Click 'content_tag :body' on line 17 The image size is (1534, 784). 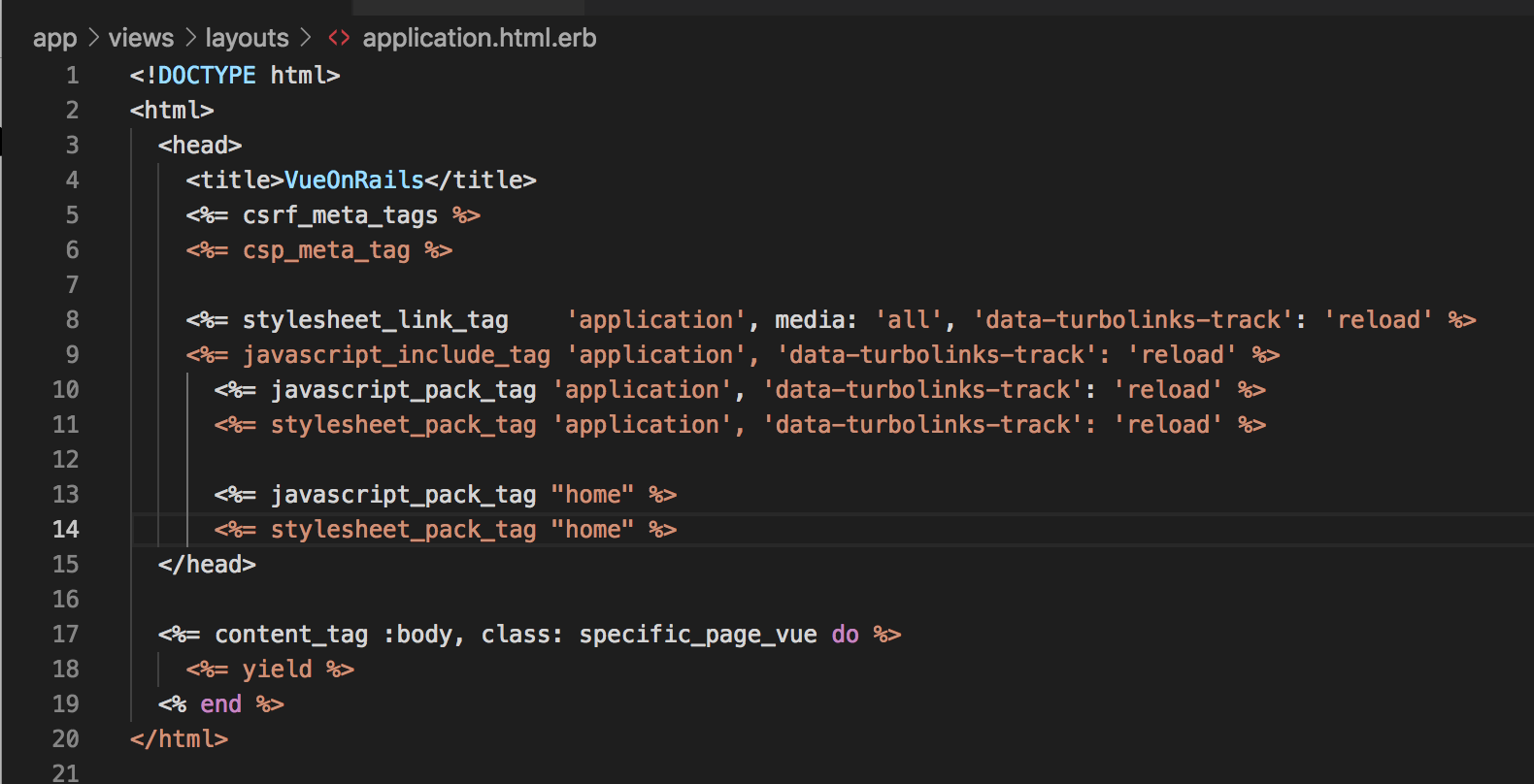coord(333,635)
